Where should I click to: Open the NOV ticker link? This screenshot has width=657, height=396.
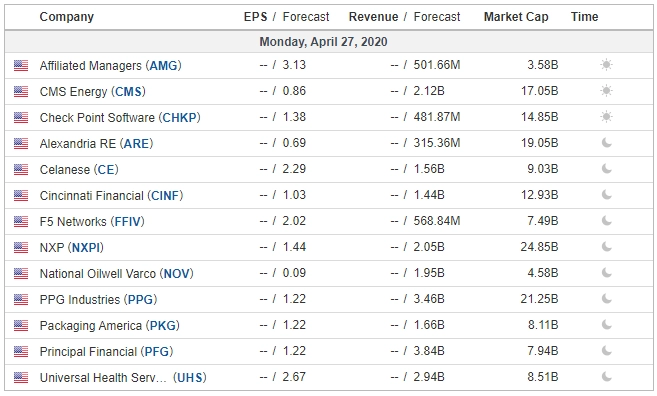tap(176, 274)
